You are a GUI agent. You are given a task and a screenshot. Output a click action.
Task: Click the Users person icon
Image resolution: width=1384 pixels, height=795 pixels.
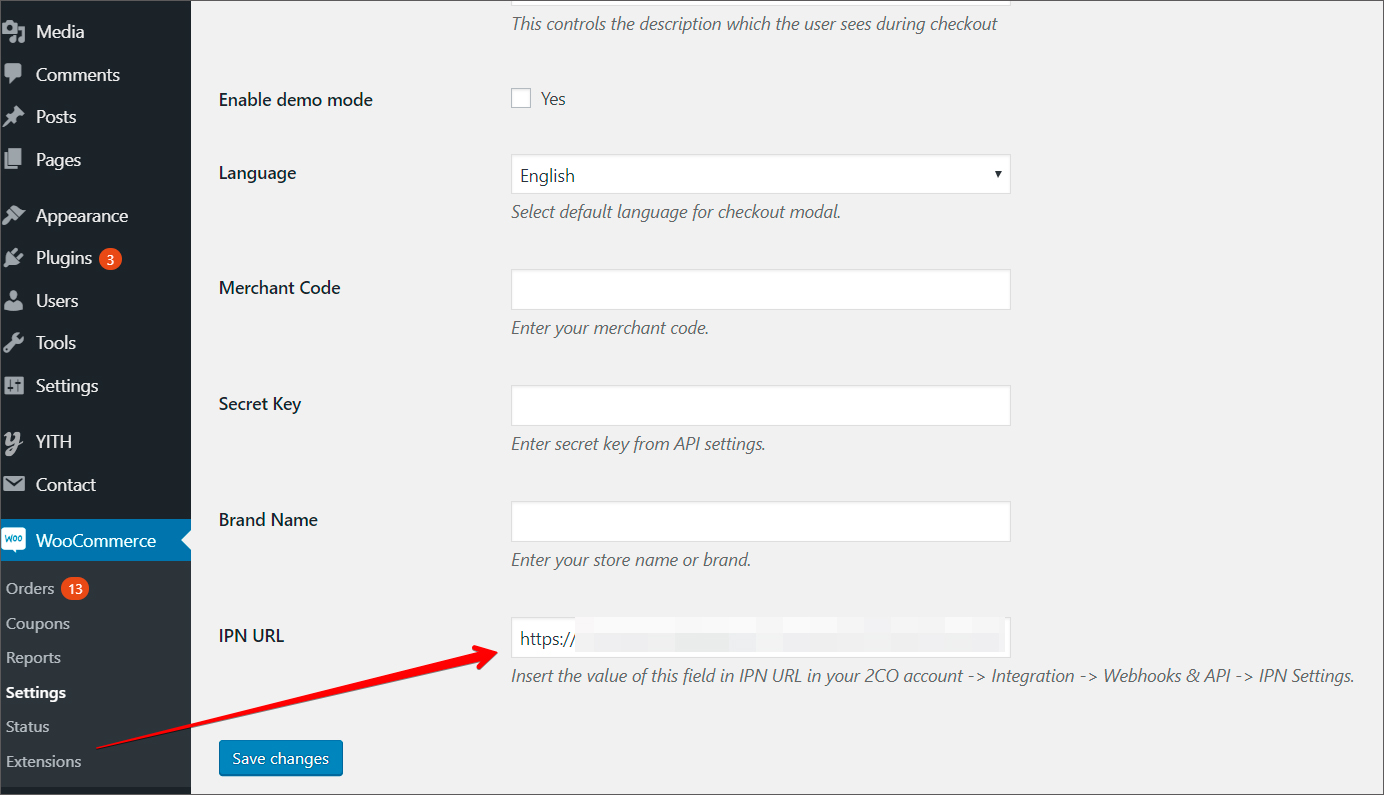[13, 300]
